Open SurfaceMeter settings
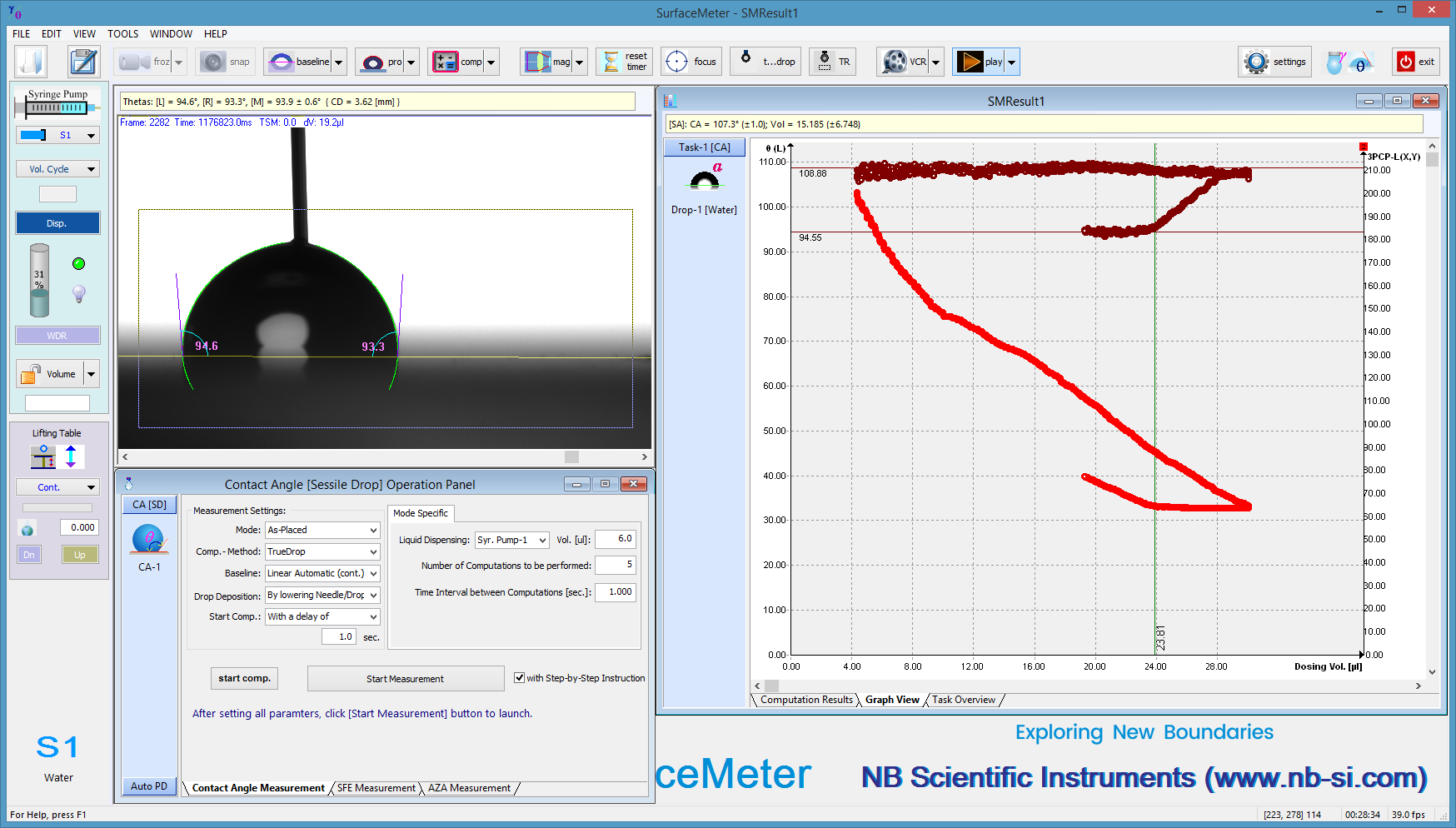 (x=1274, y=61)
